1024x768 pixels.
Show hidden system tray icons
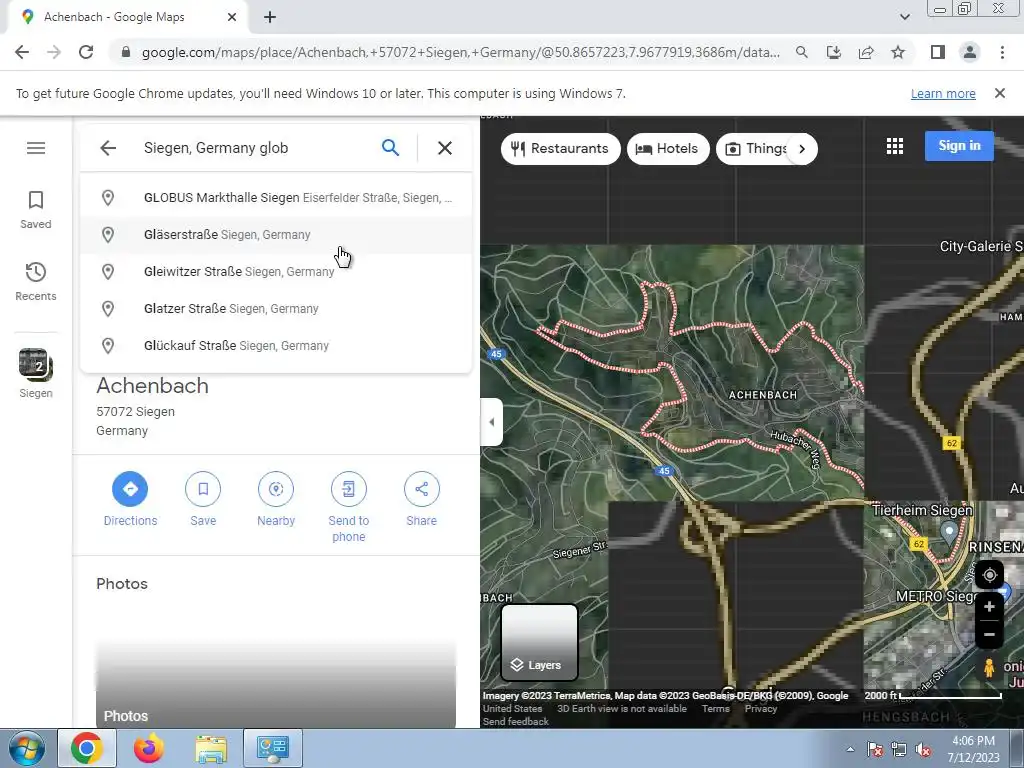tap(850, 749)
